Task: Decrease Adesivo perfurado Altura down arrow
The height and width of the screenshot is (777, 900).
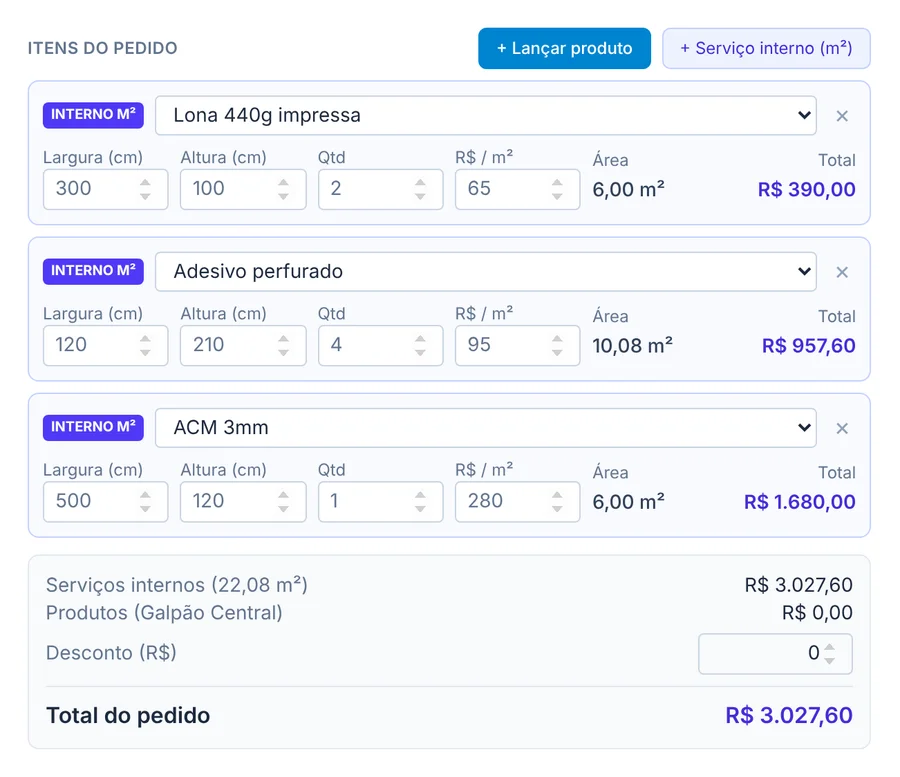Action: click(283, 352)
